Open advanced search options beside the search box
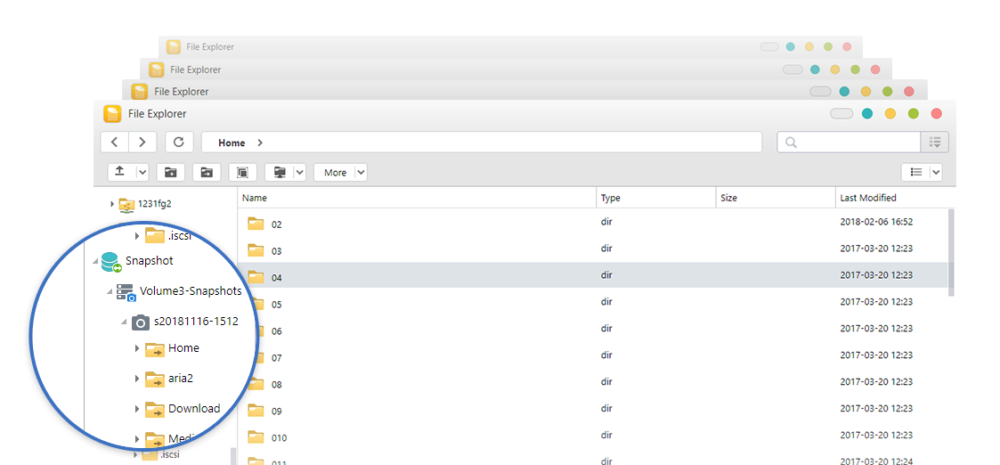 point(935,142)
